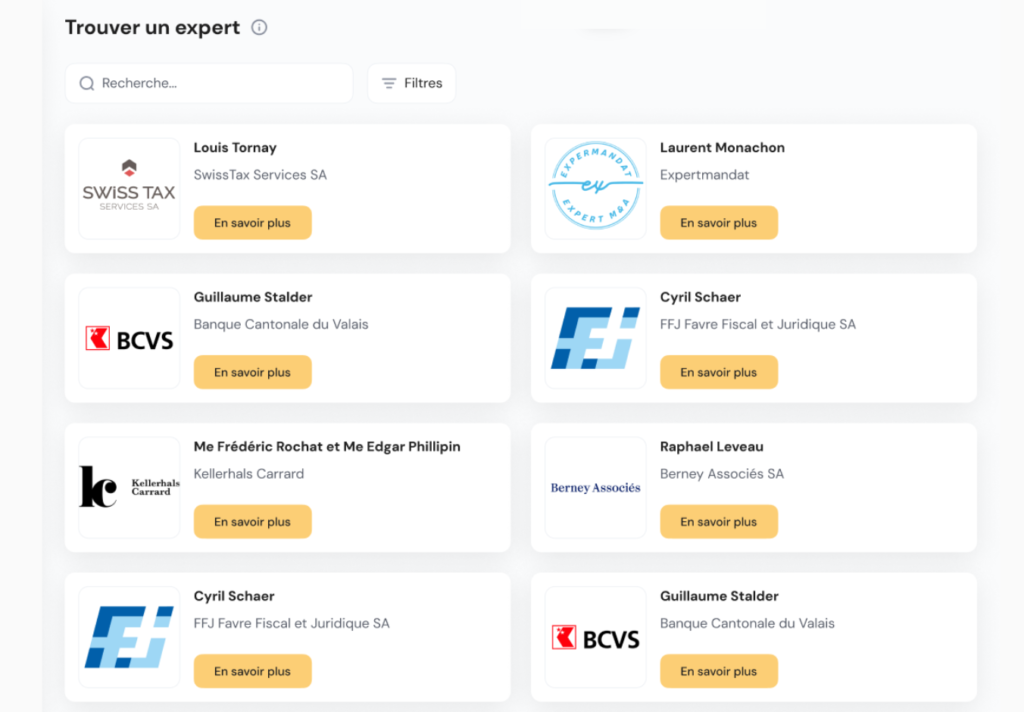The height and width of the screenshot is (712, 1024).
Task: Open Me Frédéric Rochat et Me Edgar Phillipin name
Action: pos(327,447)
